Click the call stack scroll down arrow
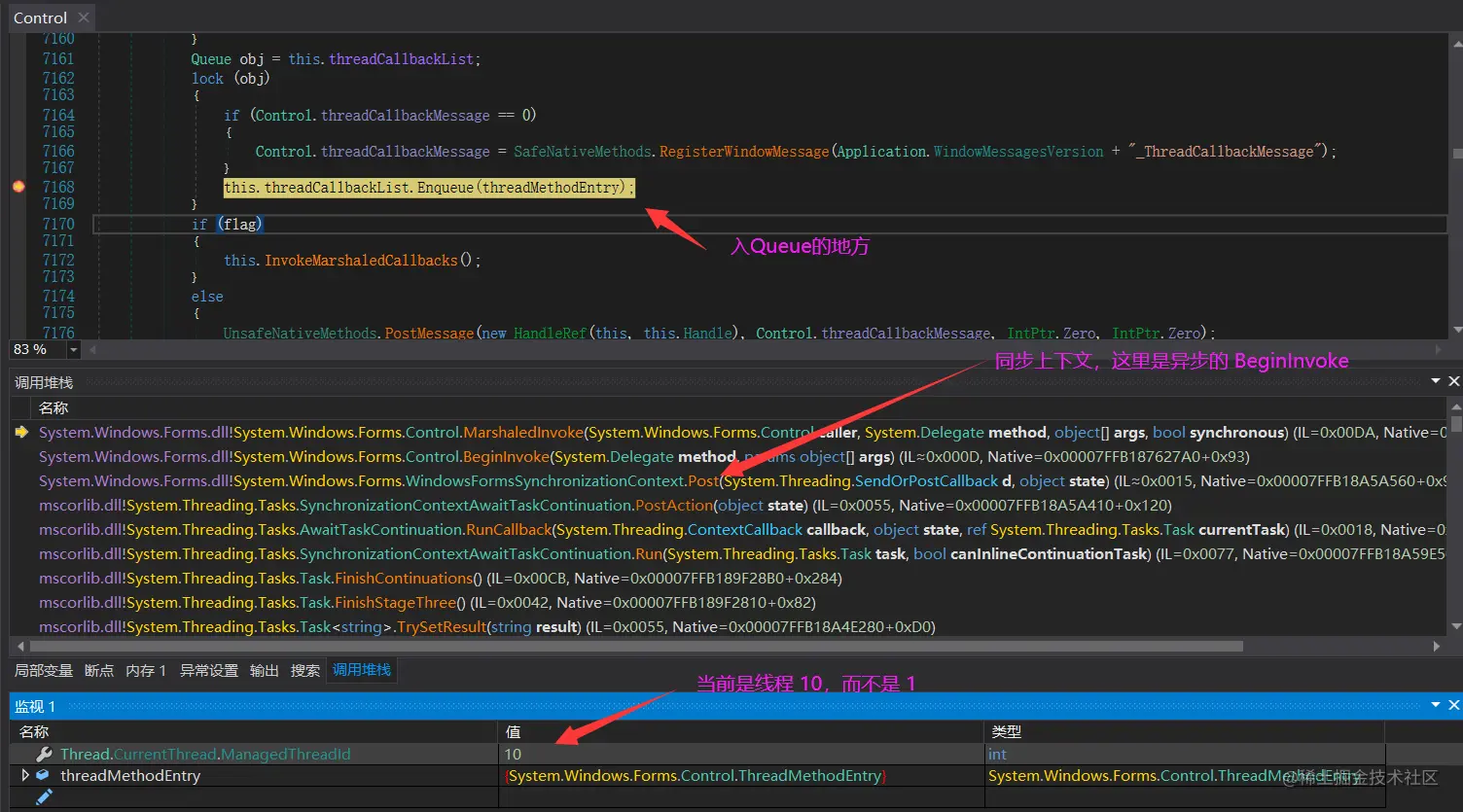1463x812 pixels. tap(1455, 625)
